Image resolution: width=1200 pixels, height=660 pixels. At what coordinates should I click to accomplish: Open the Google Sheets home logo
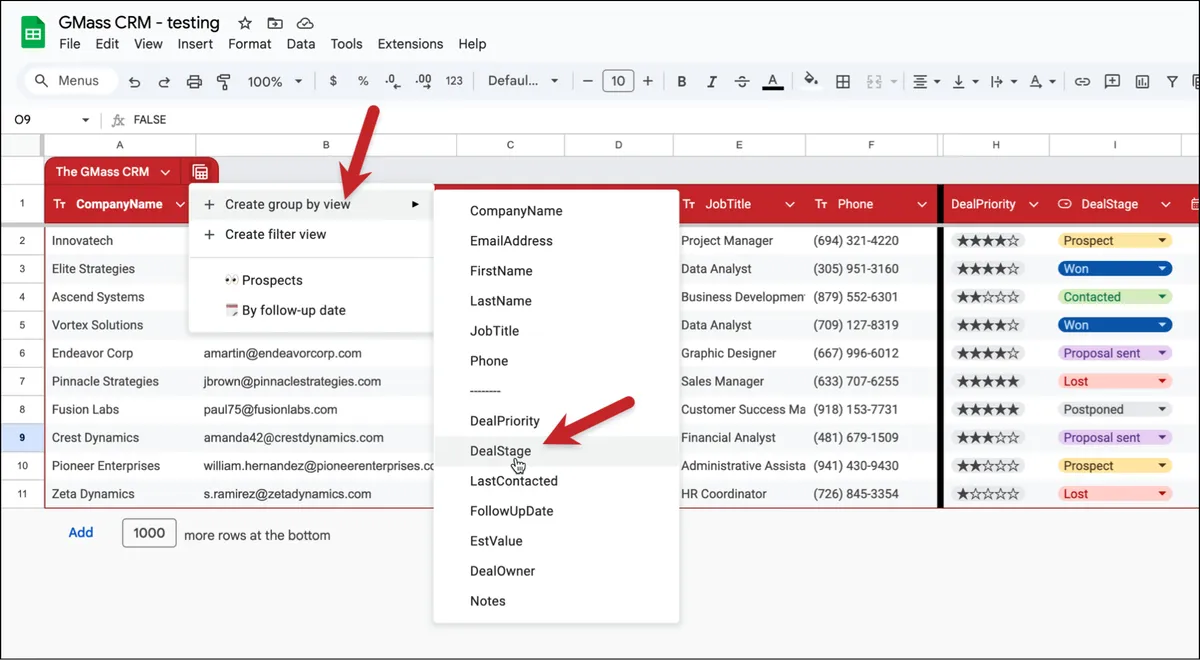[x=33, y=33]
